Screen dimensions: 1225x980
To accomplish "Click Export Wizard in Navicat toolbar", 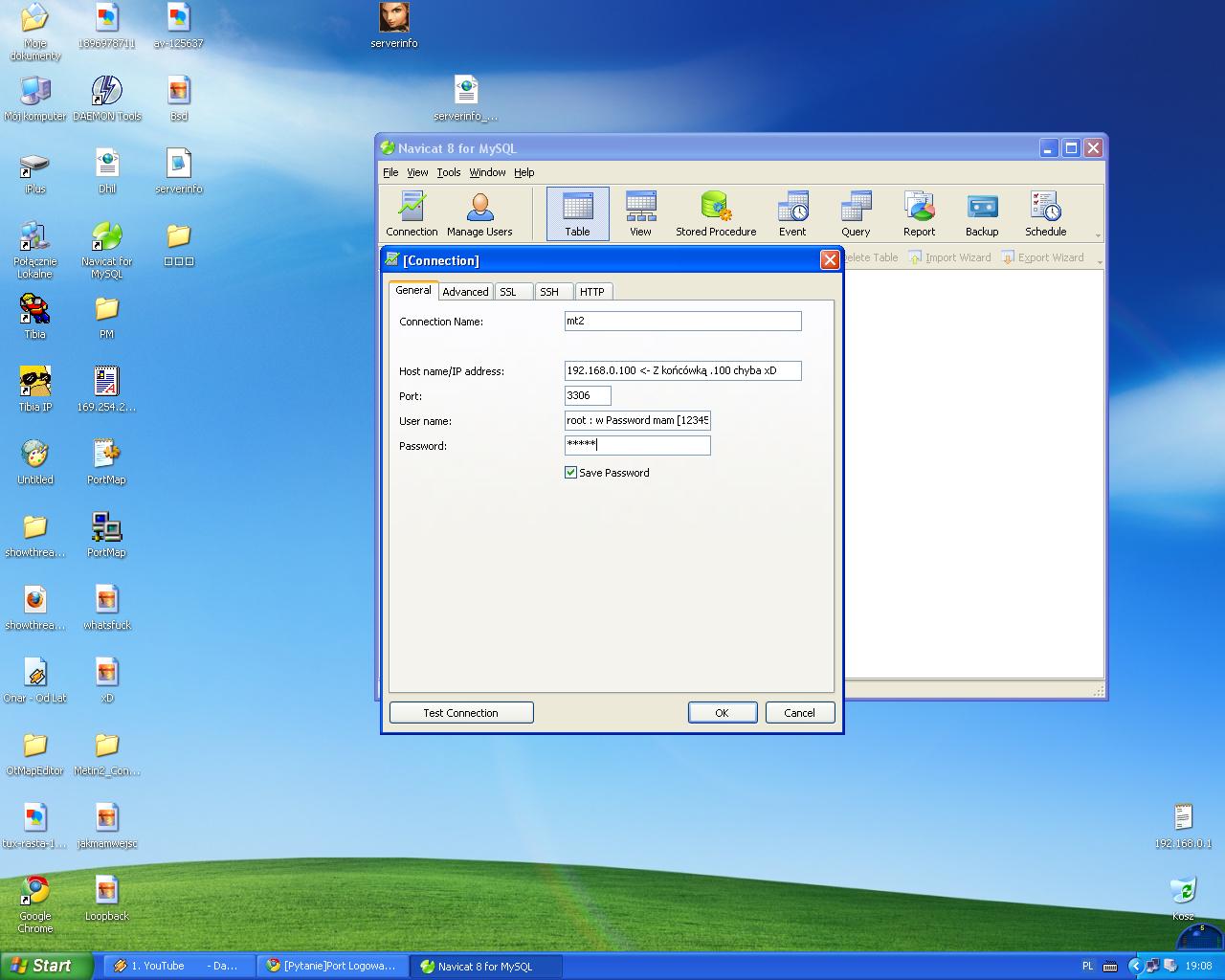I will [x=1042, y=257].
